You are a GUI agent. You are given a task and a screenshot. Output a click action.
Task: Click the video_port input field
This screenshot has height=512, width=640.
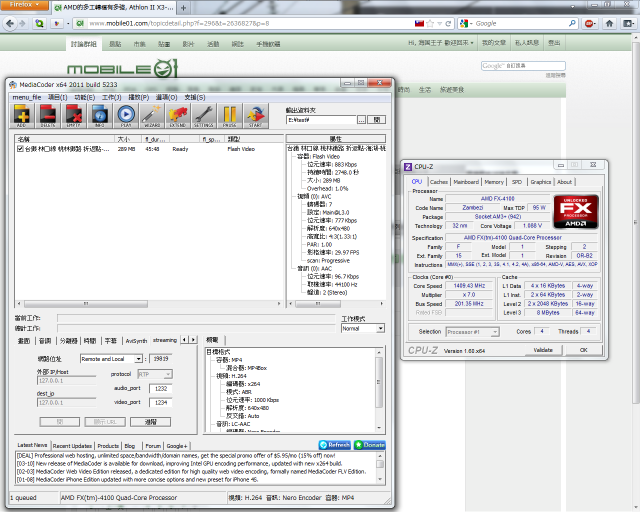160,403
